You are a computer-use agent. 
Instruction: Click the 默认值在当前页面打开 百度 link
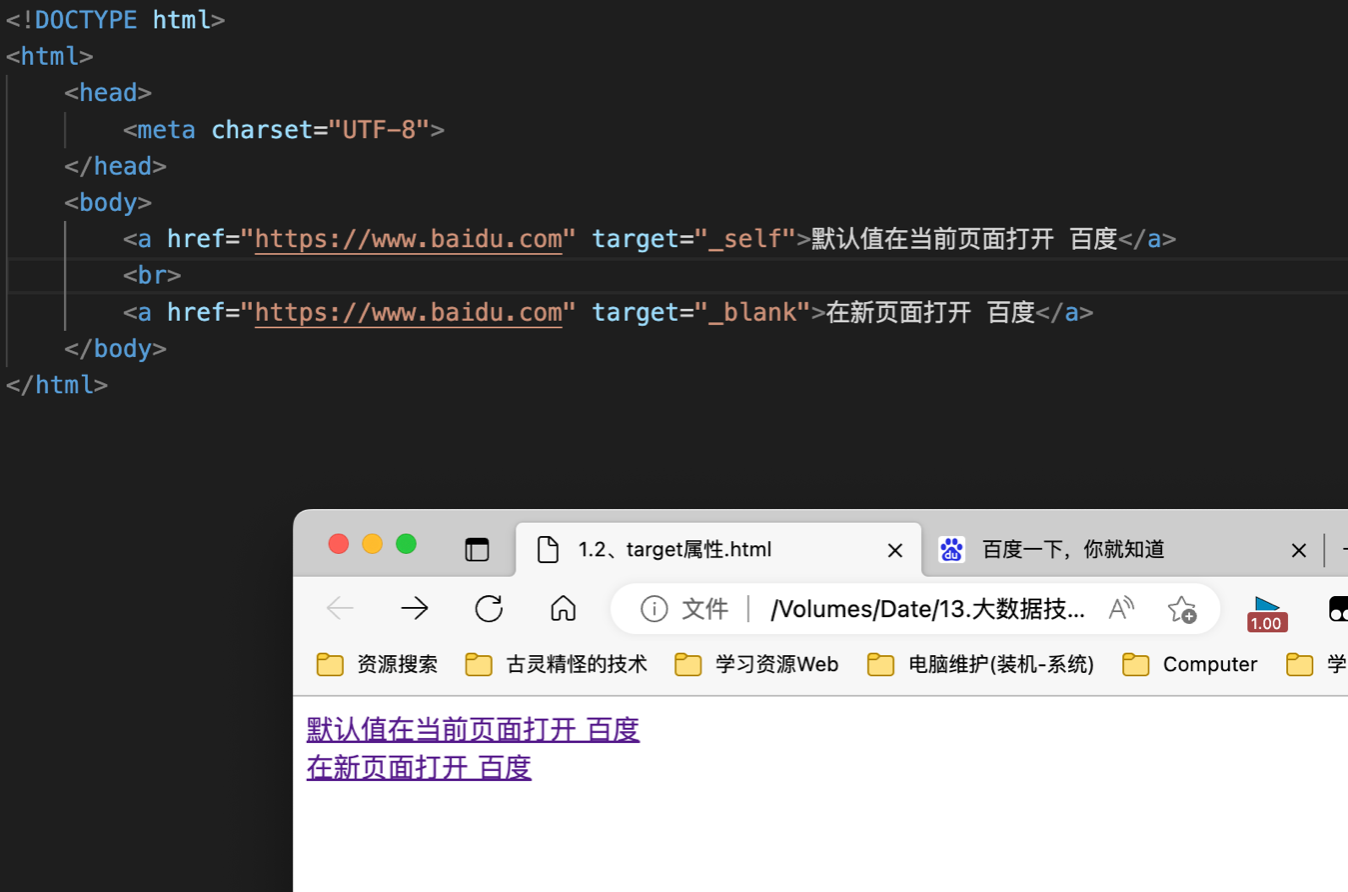473,729
